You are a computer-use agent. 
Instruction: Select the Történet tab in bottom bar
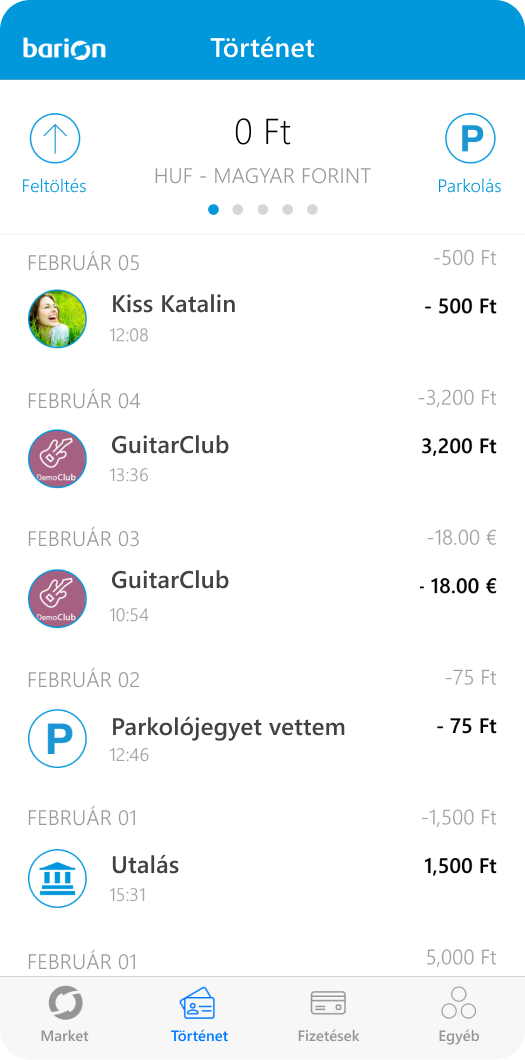pyautogui.click(x=199, y=1016)
